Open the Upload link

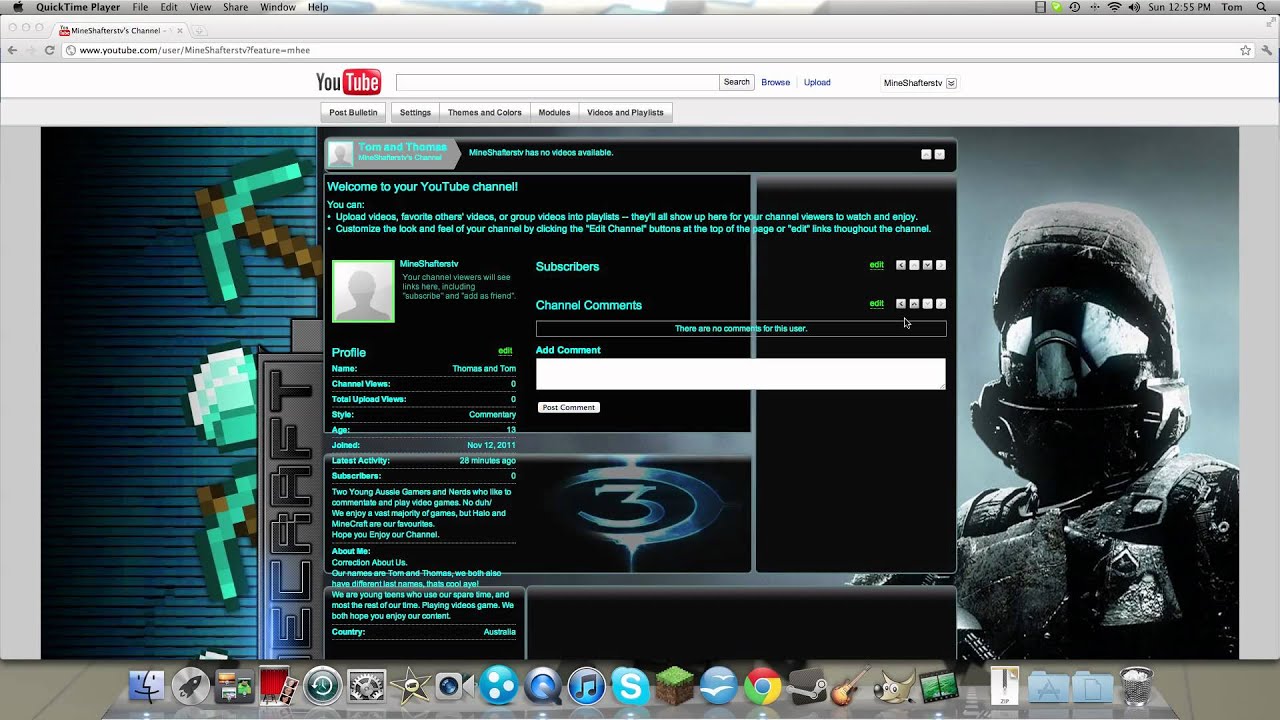coord(817,82)
